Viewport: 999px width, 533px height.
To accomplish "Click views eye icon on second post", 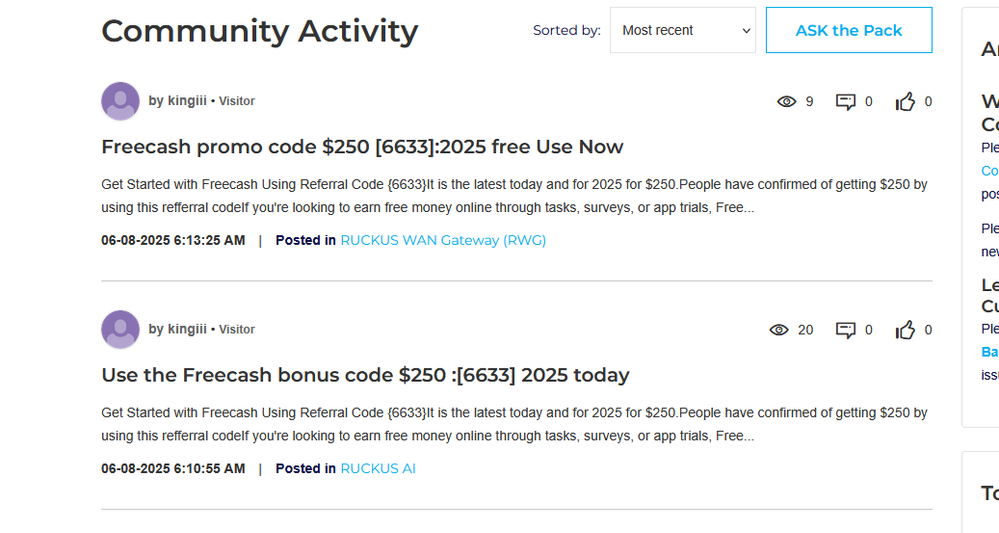I will coord(779,329).
